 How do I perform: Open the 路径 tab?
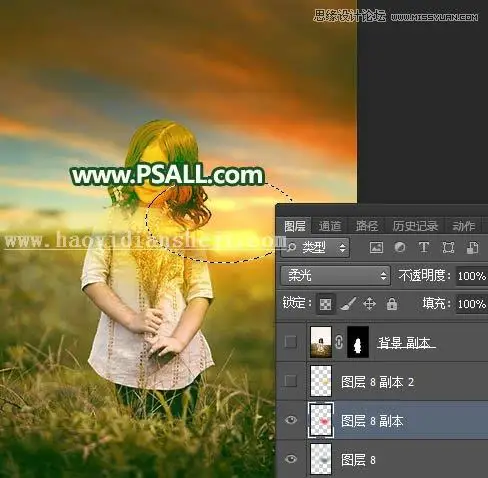pos(367,226)
